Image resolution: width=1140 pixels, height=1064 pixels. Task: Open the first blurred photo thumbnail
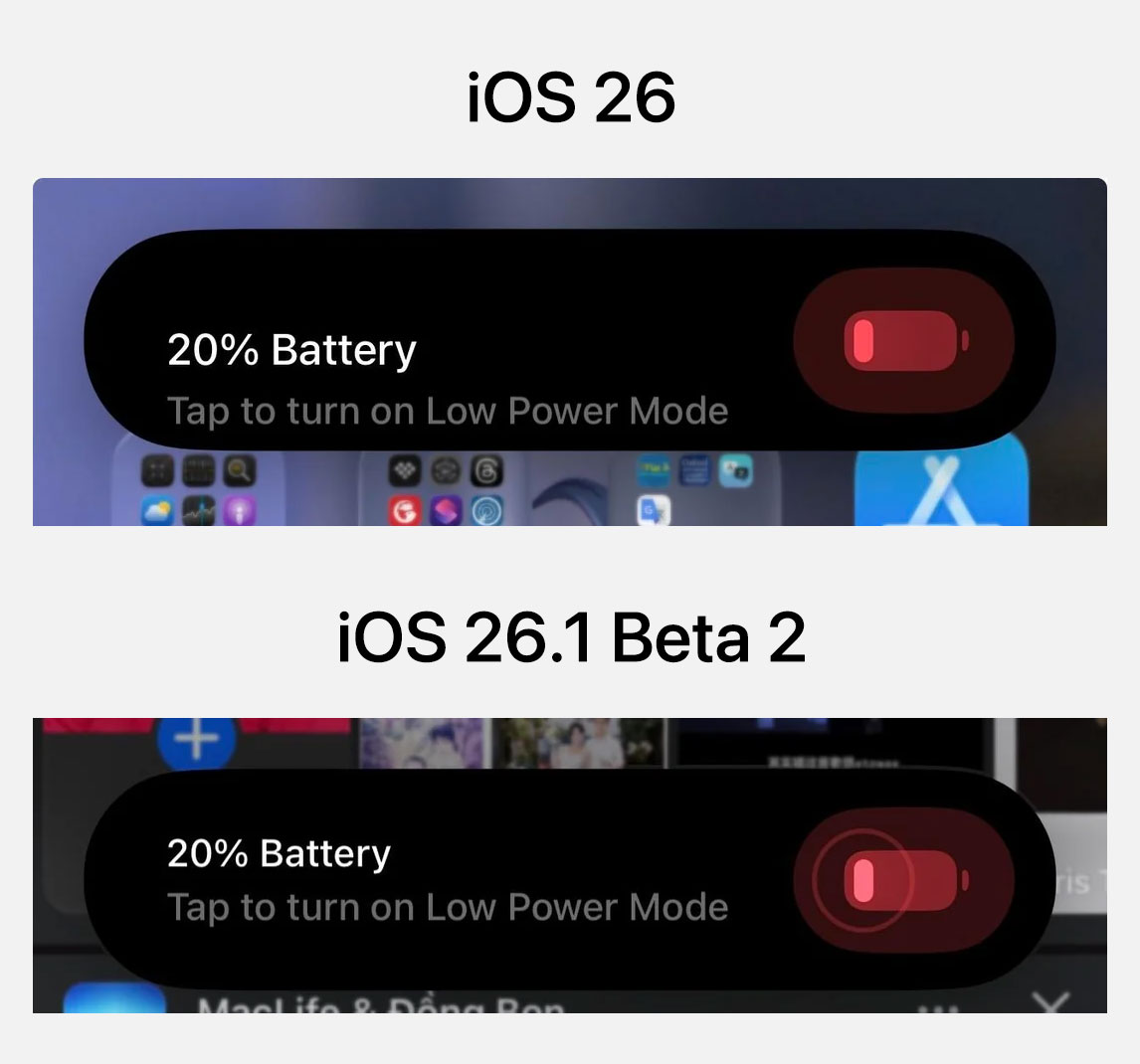tap(422, 743)
